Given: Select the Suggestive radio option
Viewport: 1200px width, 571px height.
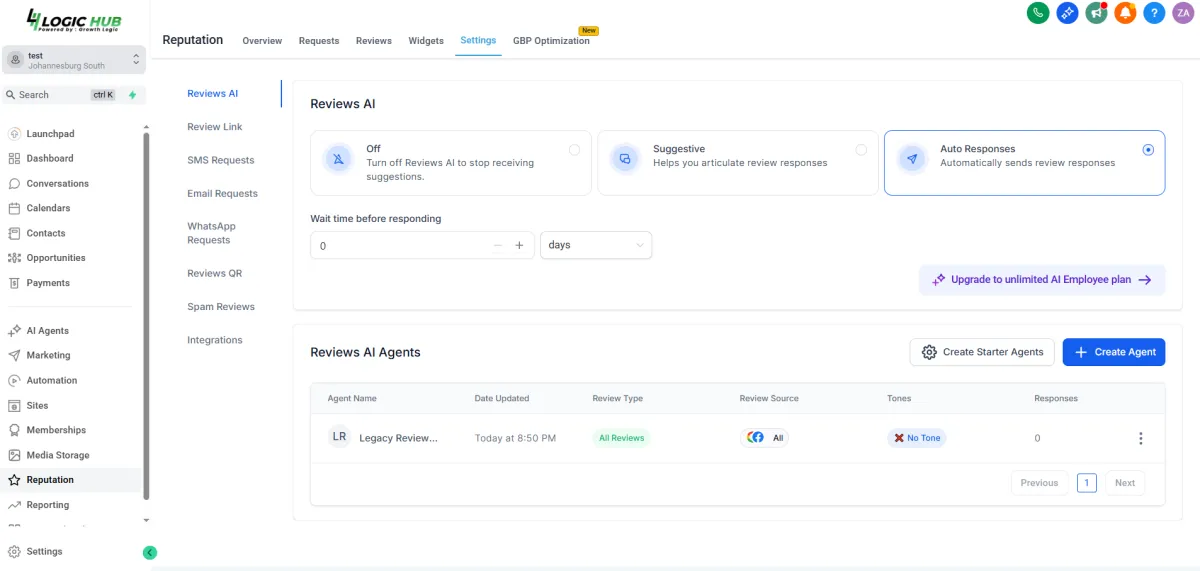Looking at the screenshot, I should [x=861, y=150].
